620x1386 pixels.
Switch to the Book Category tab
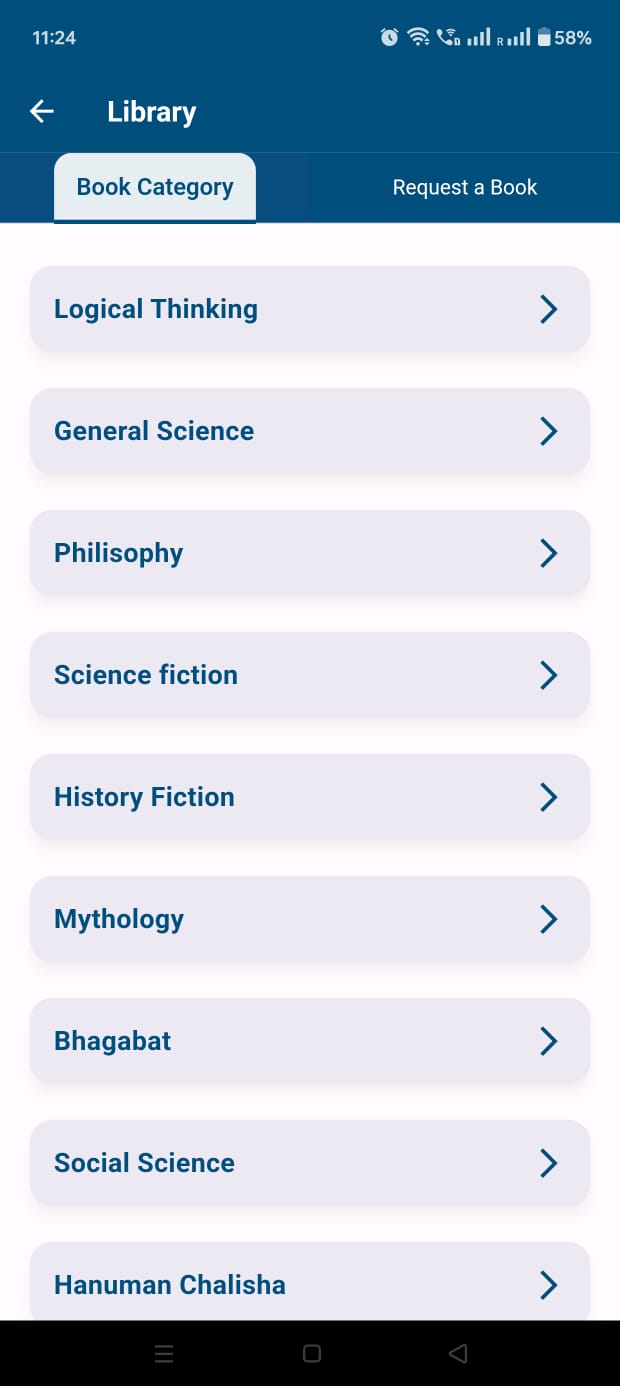click(x=155, y=187)
